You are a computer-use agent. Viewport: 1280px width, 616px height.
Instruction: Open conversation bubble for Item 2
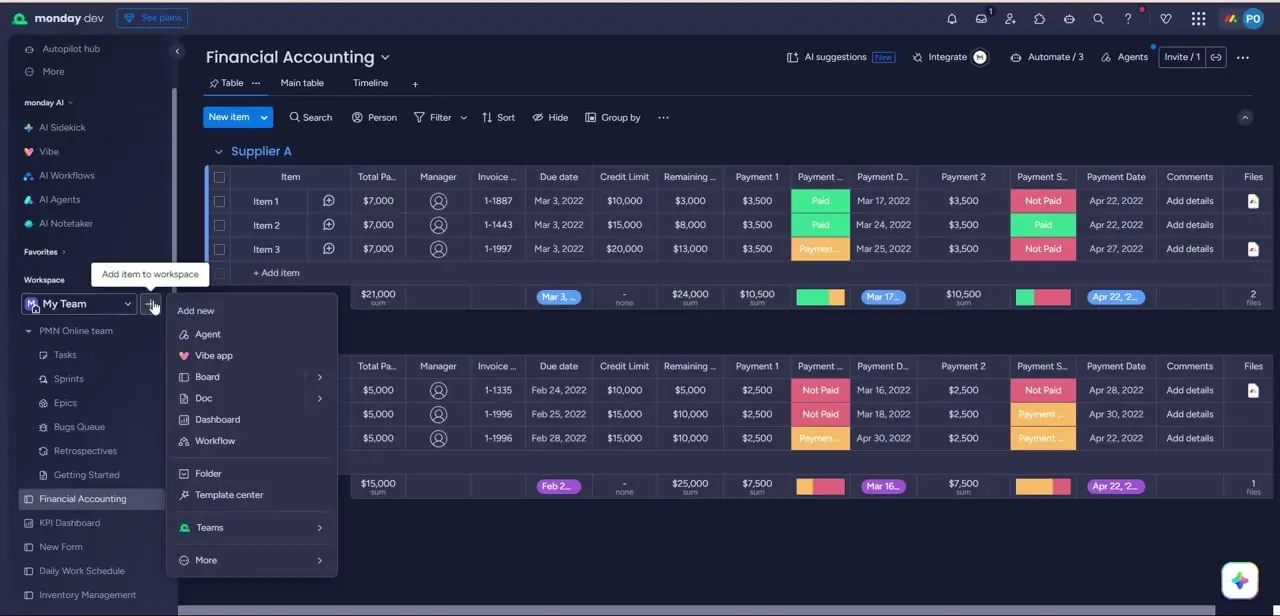pos(328,225)
